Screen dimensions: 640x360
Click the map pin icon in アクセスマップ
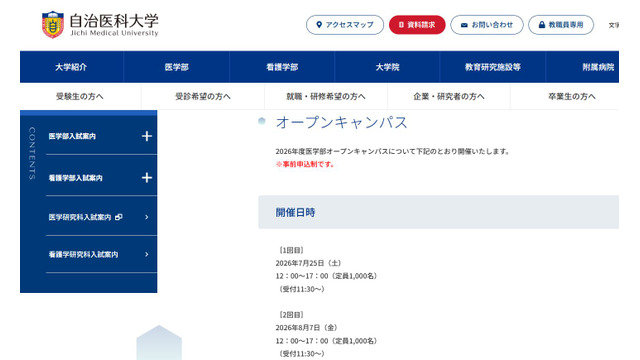[x=319, y=25]
